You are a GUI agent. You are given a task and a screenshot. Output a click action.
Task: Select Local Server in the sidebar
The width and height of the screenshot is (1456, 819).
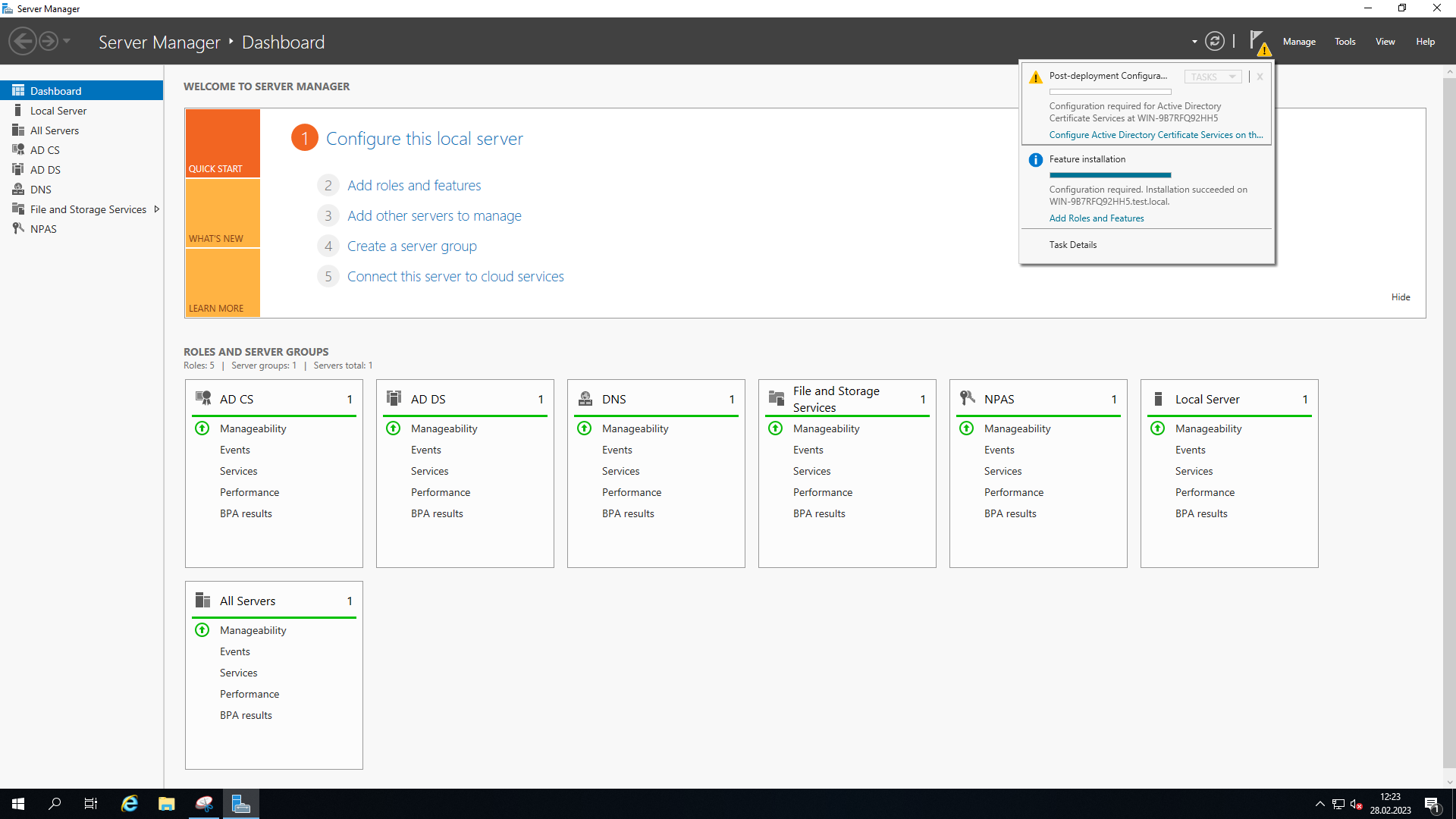pos(81,111)
